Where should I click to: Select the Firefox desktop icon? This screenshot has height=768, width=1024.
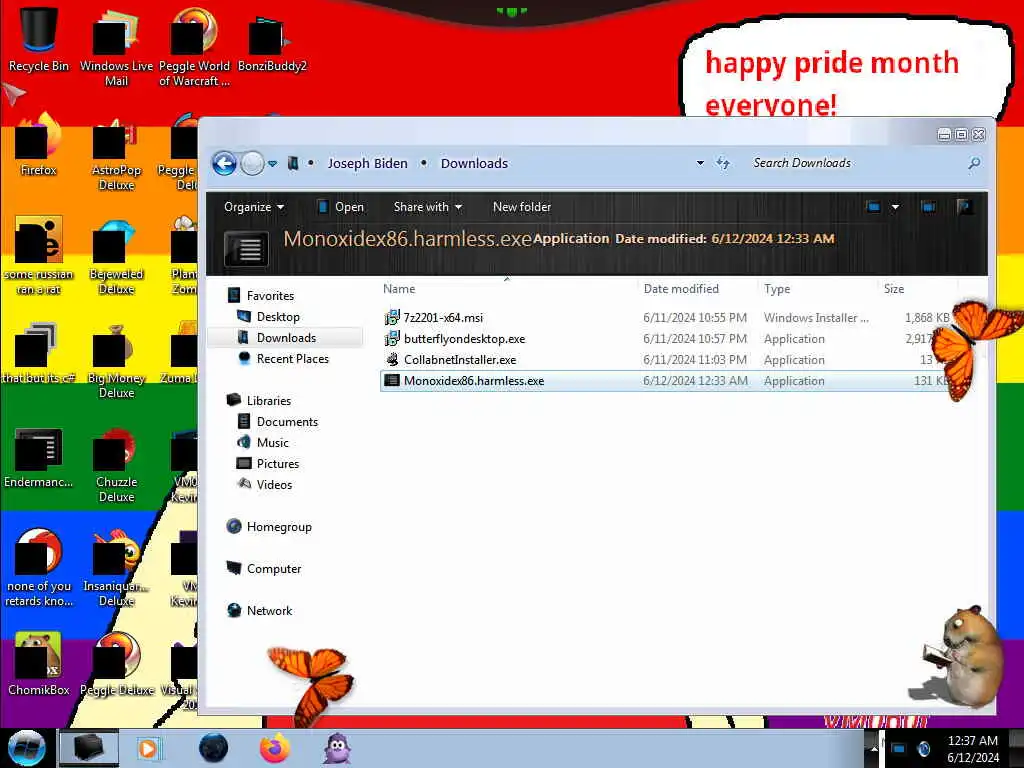tap(39, 145)
